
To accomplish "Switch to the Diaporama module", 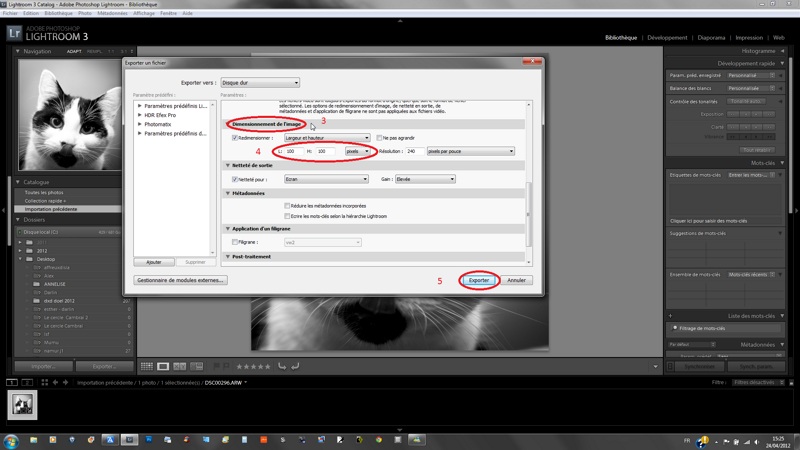I will click(x=711, y=38).
